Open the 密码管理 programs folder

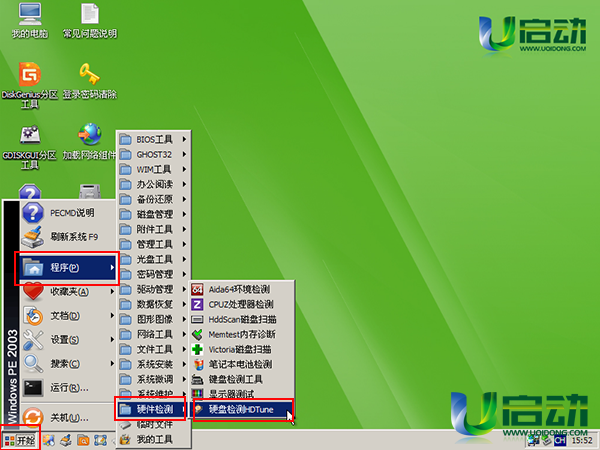click(153, 274)
